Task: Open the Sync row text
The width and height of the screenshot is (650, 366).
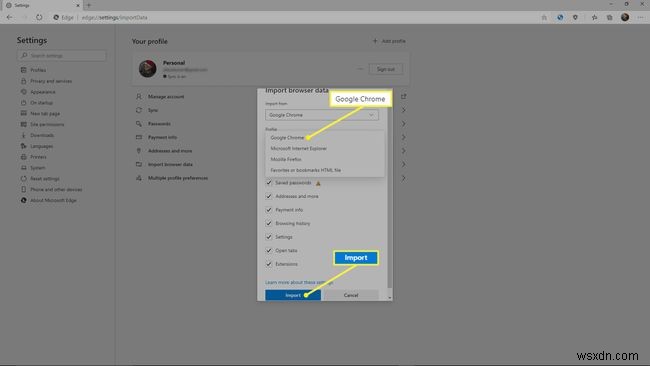Action: 153,110
